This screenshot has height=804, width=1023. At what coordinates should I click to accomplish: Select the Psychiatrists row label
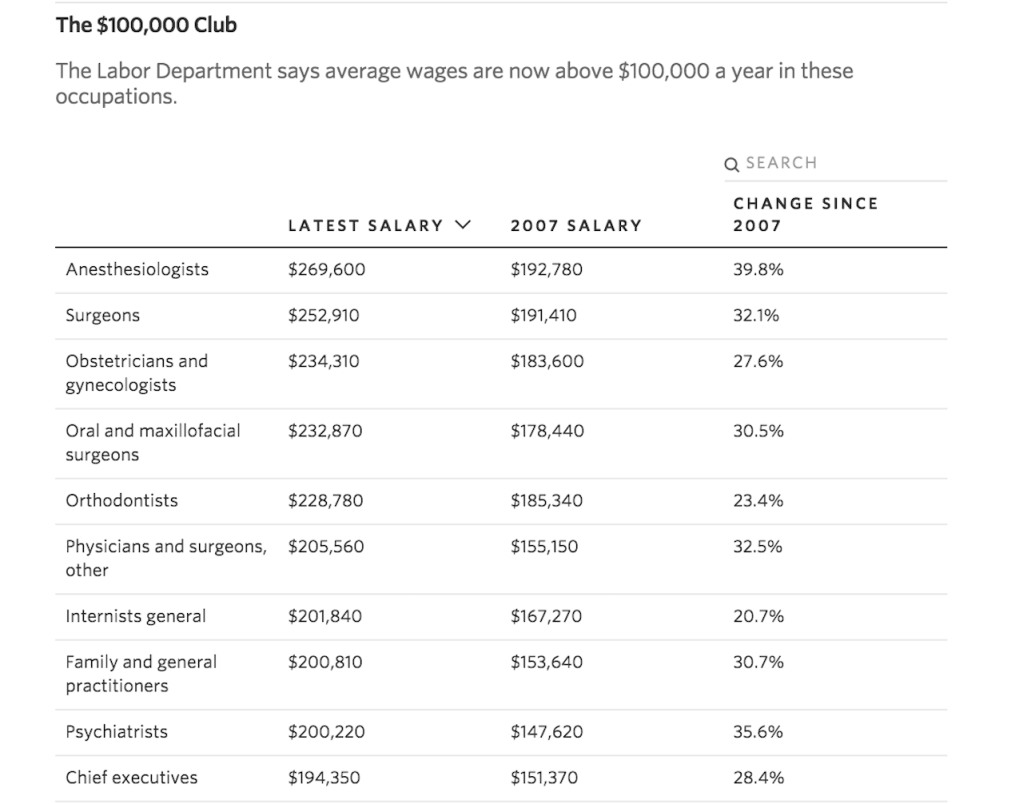click(x=117, y=732)
